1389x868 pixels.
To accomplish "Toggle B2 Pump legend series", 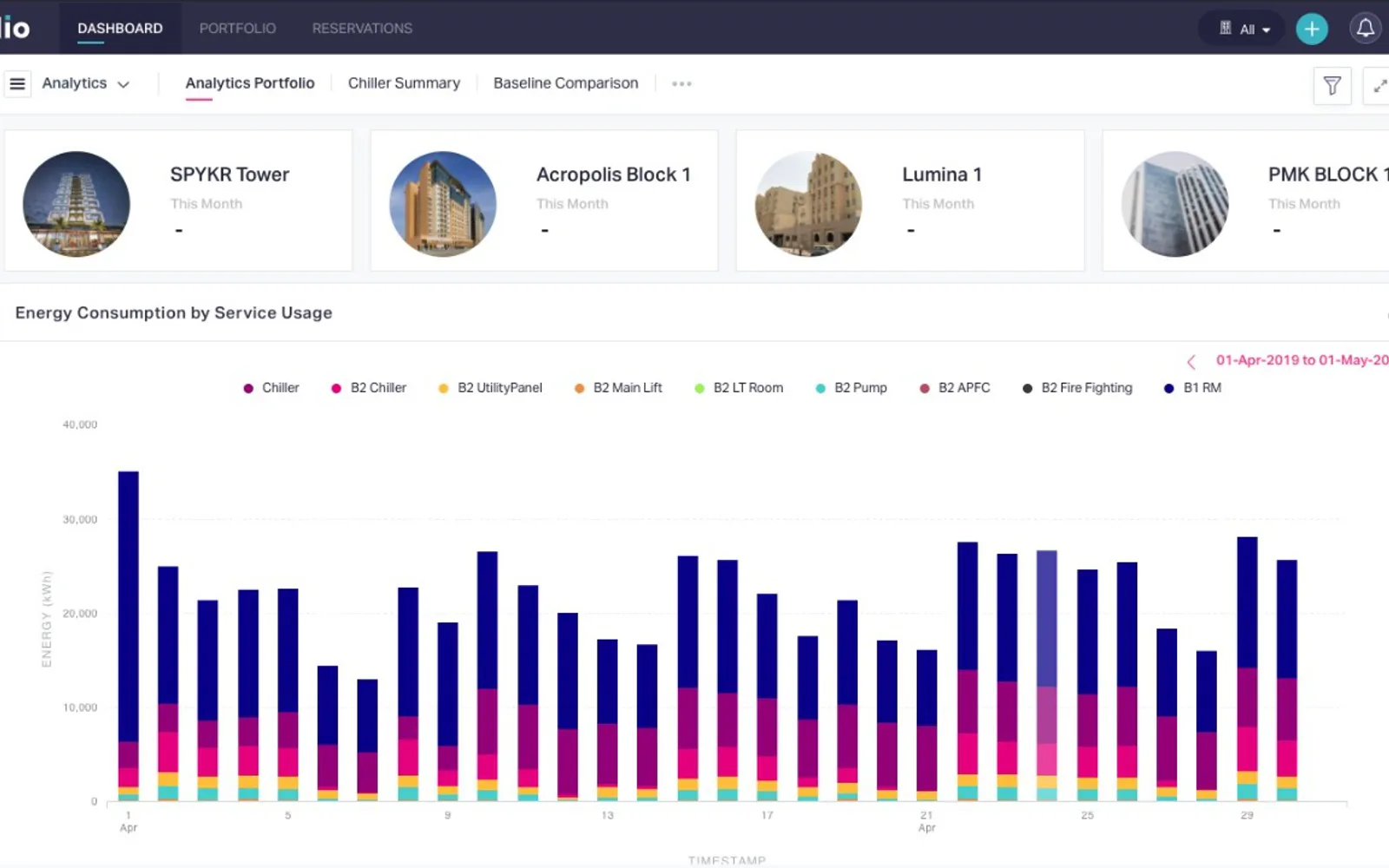I will coord(851,388).
